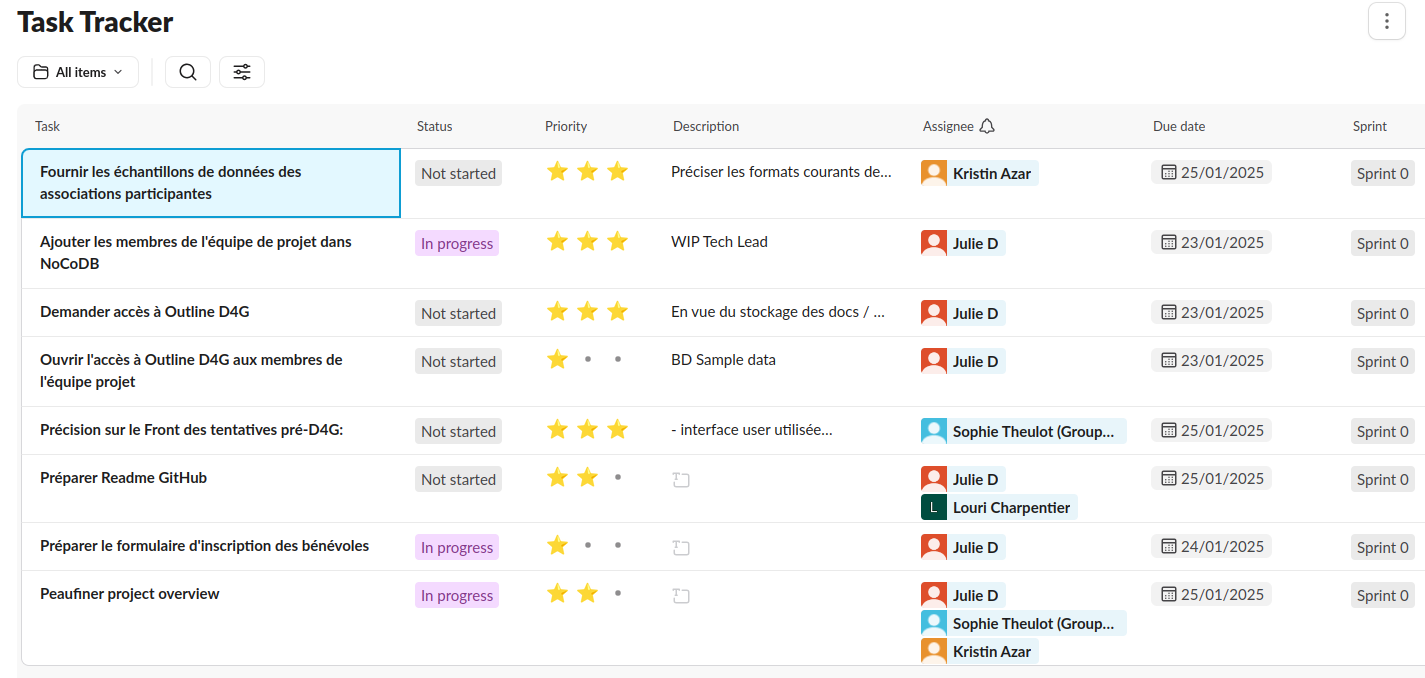Select the Status column header
Viewport: 1425px width, 678px height.
434,126
